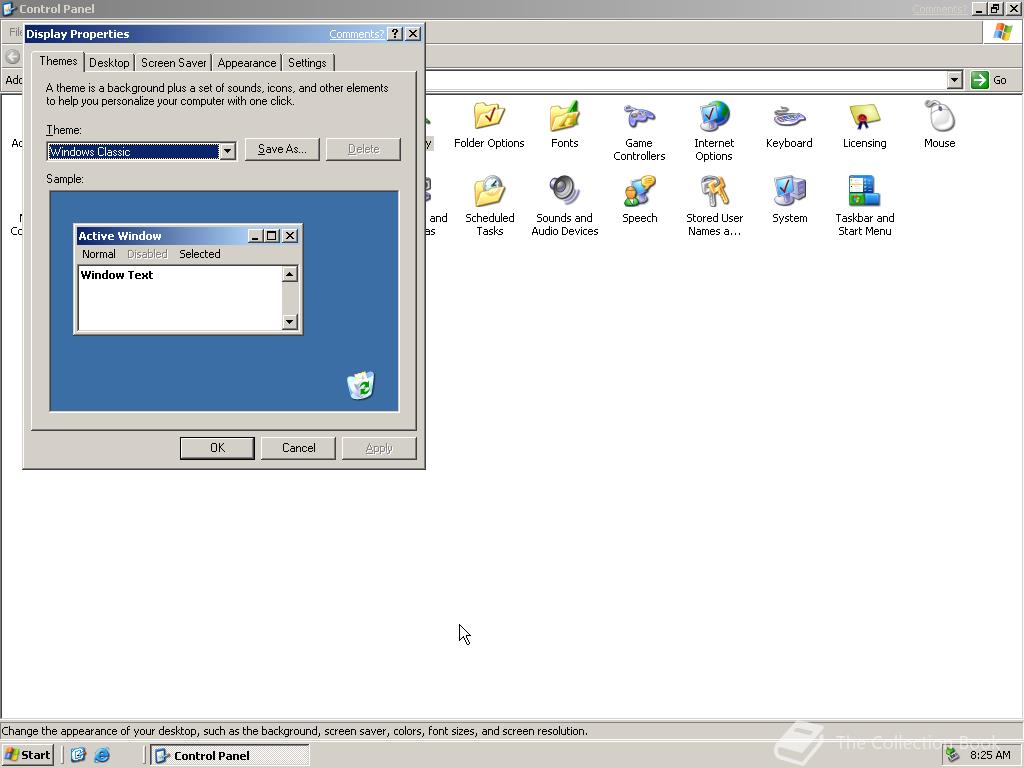
Task: Launch Internet Explorer from quick launch
Action: click(102, 755)
